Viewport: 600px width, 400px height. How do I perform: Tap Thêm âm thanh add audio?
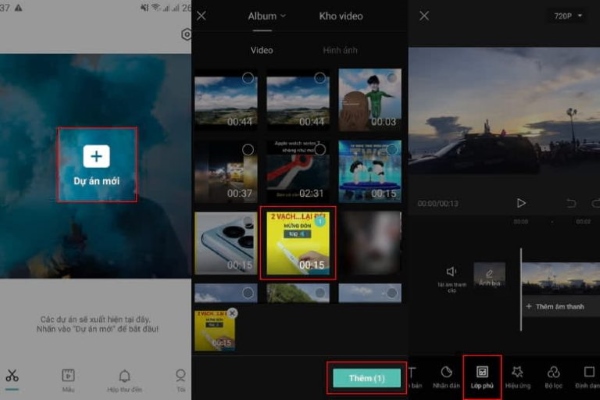tap(555, 307)
